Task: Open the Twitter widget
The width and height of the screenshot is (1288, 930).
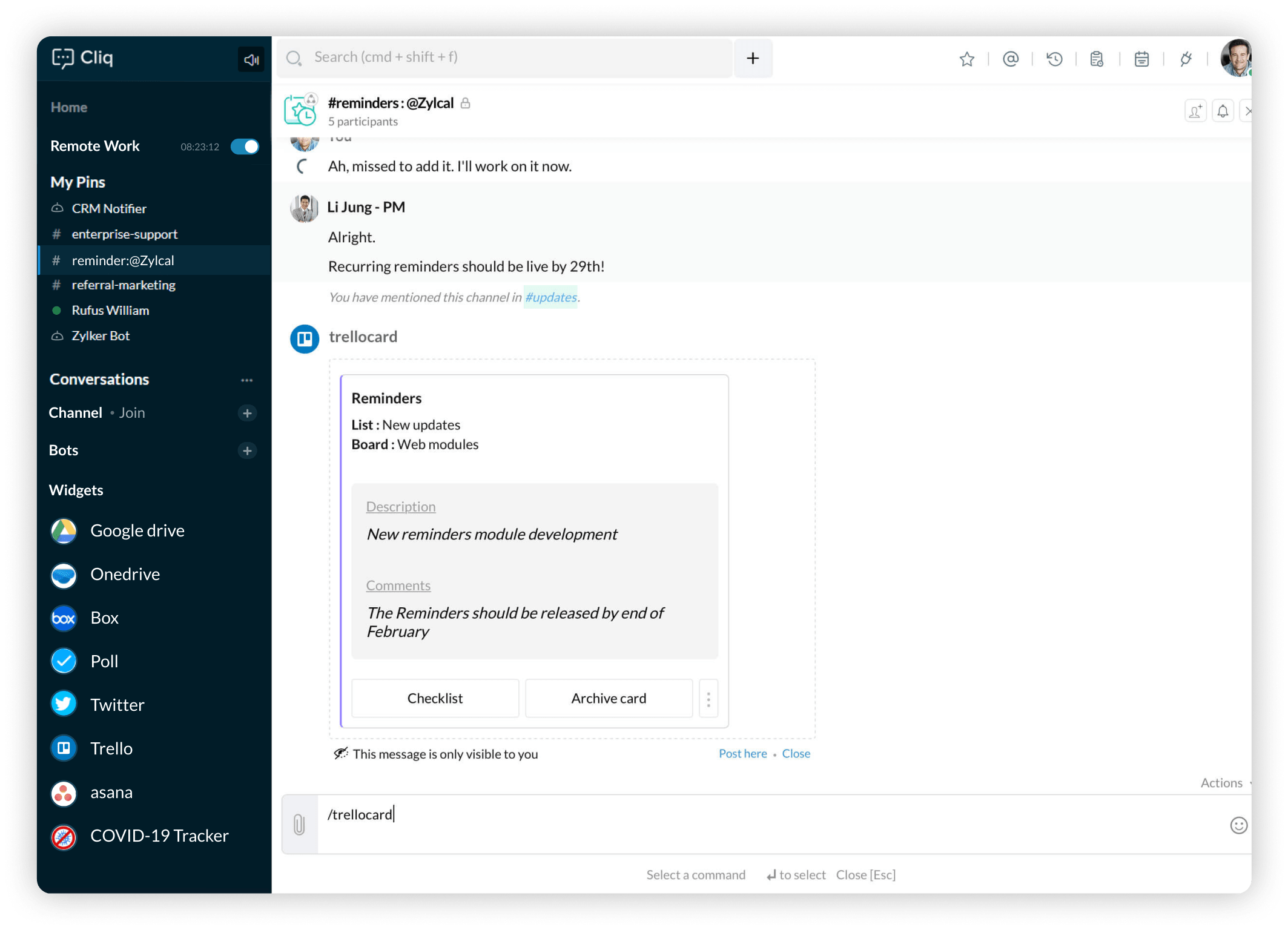Action: pyautogui.click(x=98, y=705)
